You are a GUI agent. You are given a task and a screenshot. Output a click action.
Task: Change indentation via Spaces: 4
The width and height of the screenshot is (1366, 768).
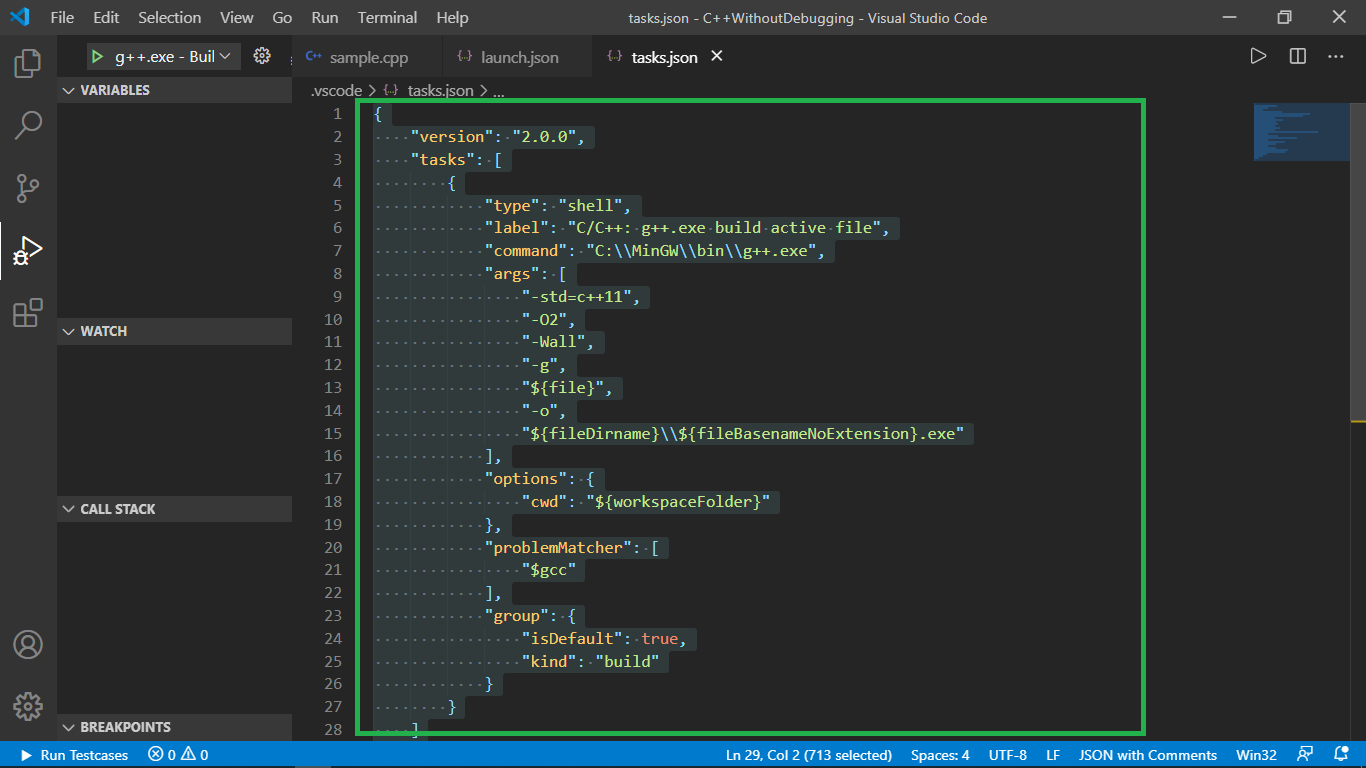point(940,755)
